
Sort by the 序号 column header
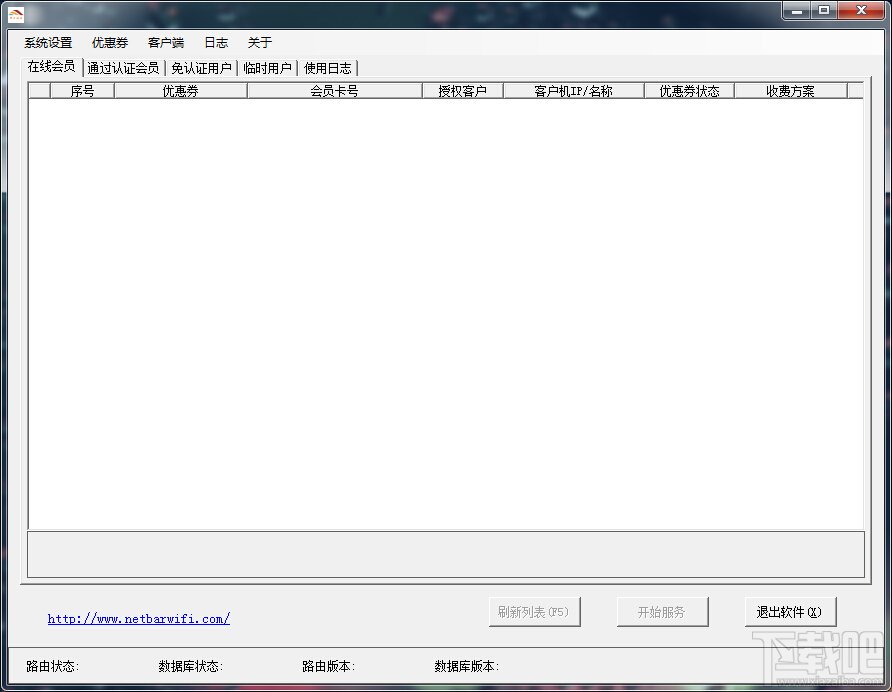pyautogui.click(x=82, y=91)
